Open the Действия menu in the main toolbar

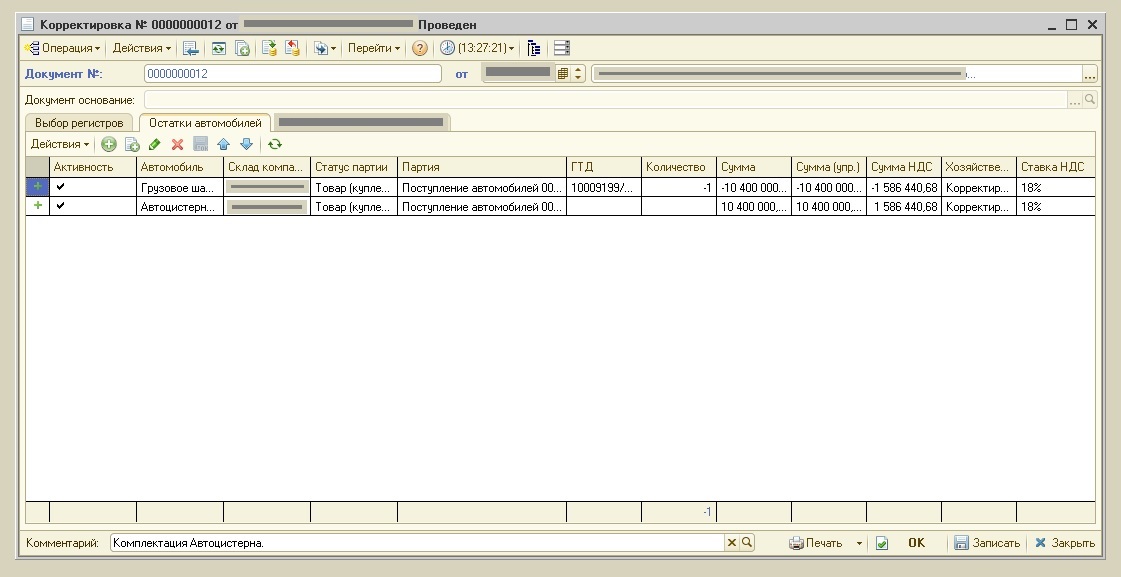point(142,48)
